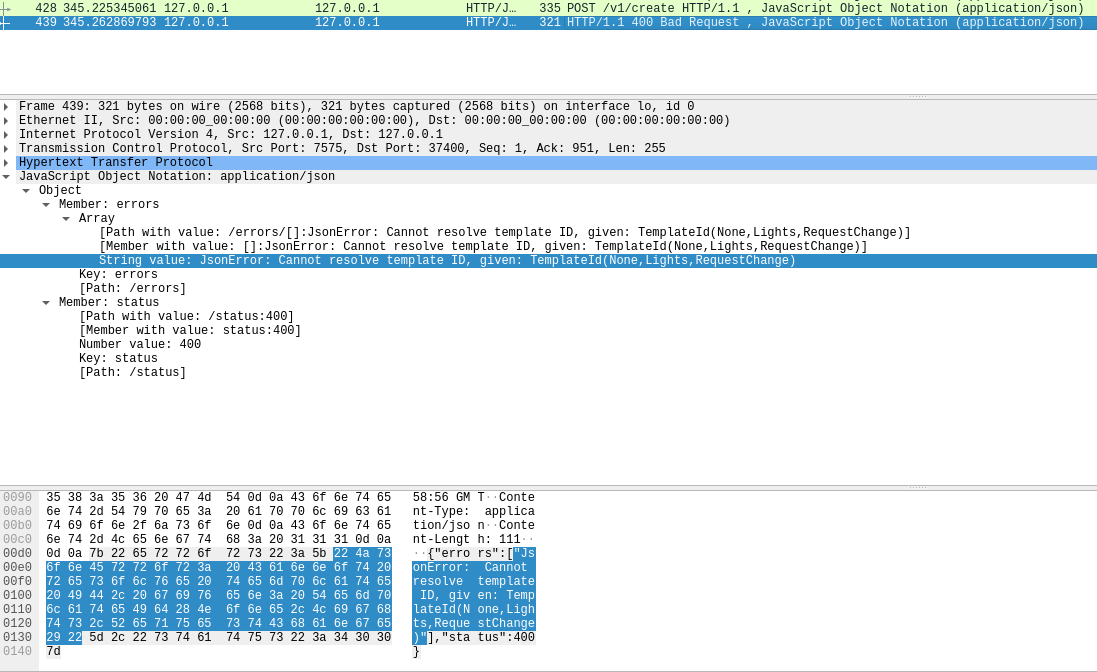This screenshot has height=672, width=1097.
Task: Select the Key: status field
Action: coord(118,359)
